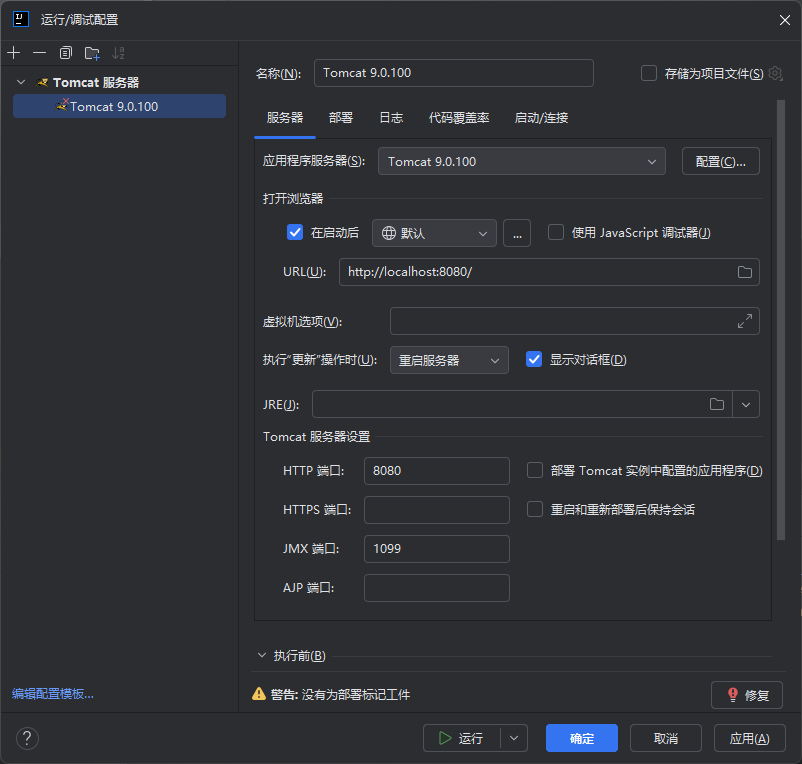Browse for a JRE with the folder icon
The width and height of the screenshot is (802, 764).
click(717, 405)
